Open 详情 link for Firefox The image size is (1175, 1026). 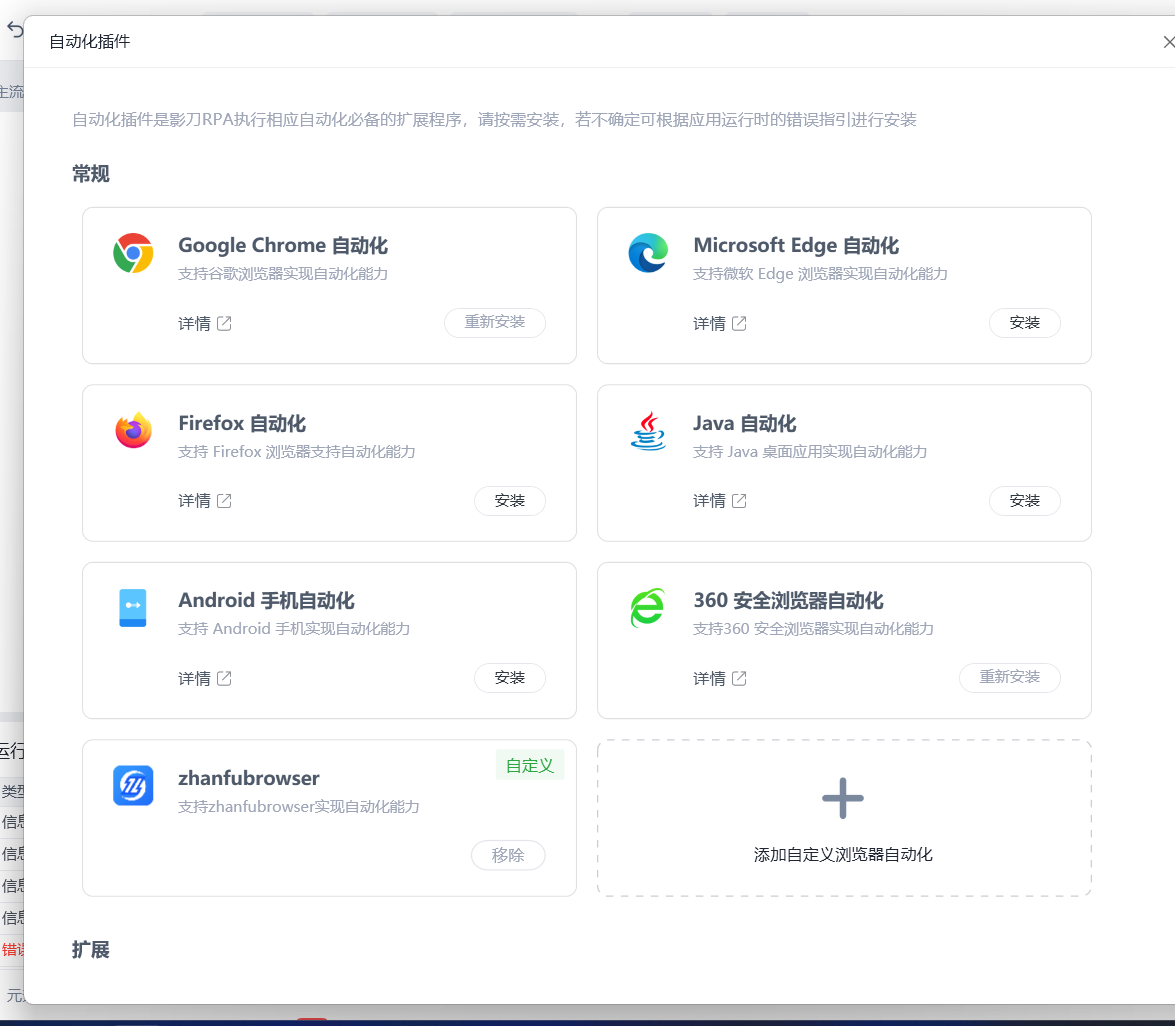point(194,501)
